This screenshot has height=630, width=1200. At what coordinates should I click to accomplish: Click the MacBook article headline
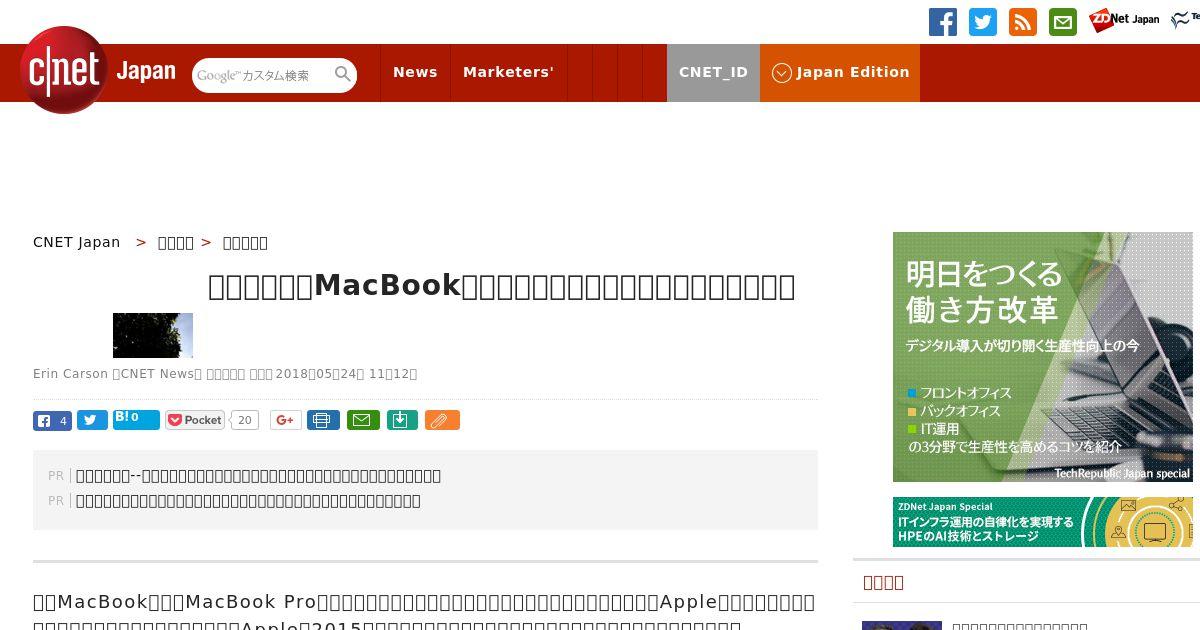[501, 286]
